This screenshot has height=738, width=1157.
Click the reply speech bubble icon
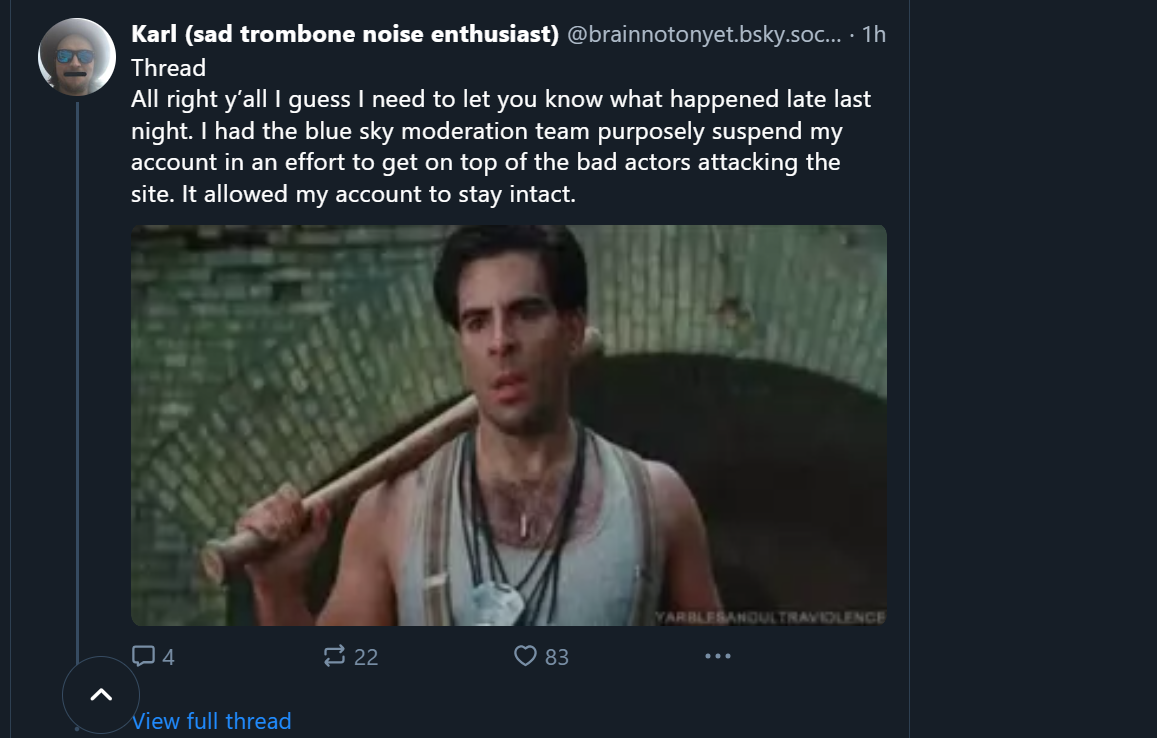pyautogui.click(x=144, y=656)
